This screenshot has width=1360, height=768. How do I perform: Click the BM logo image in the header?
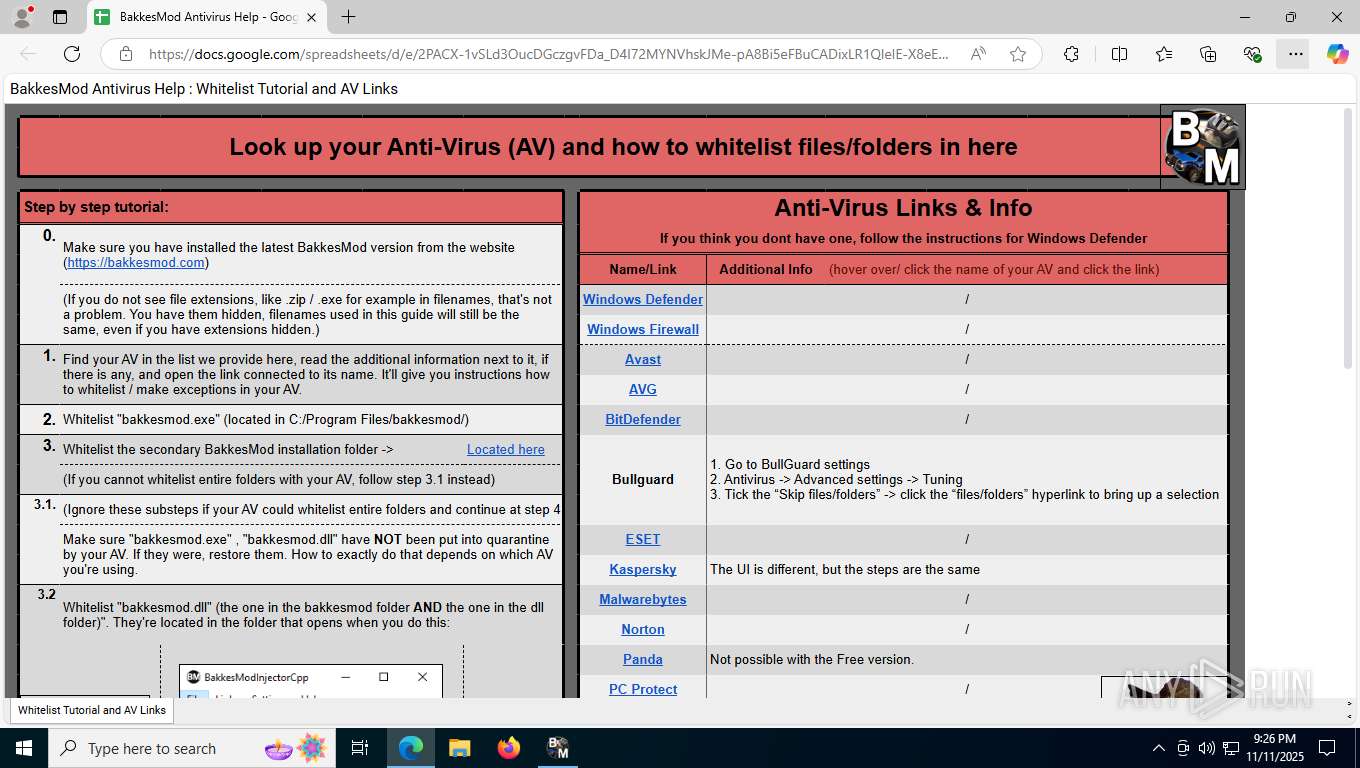tap(1203, 147)
